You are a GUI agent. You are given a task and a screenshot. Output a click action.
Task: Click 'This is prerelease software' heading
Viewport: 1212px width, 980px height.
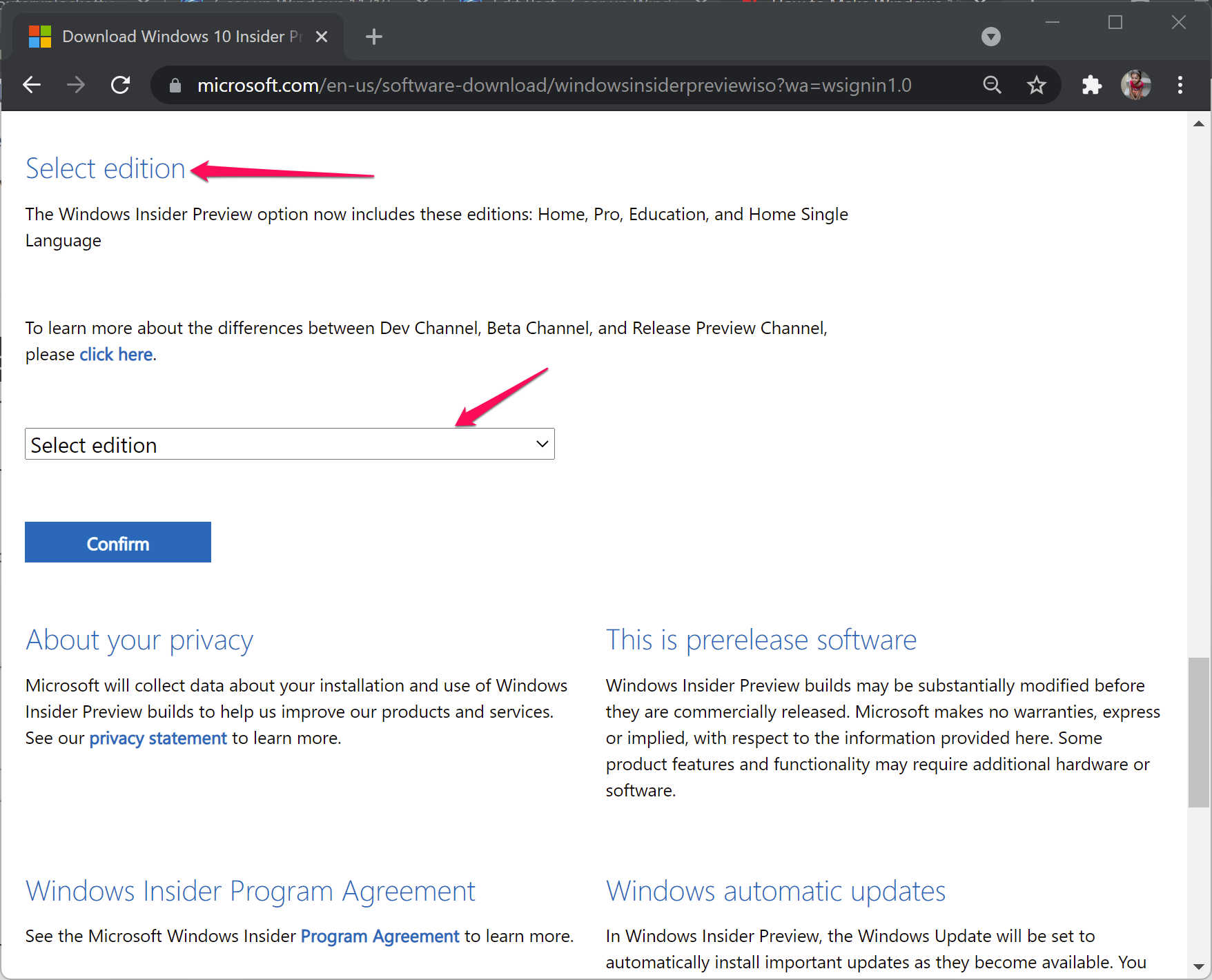point(761,640)
